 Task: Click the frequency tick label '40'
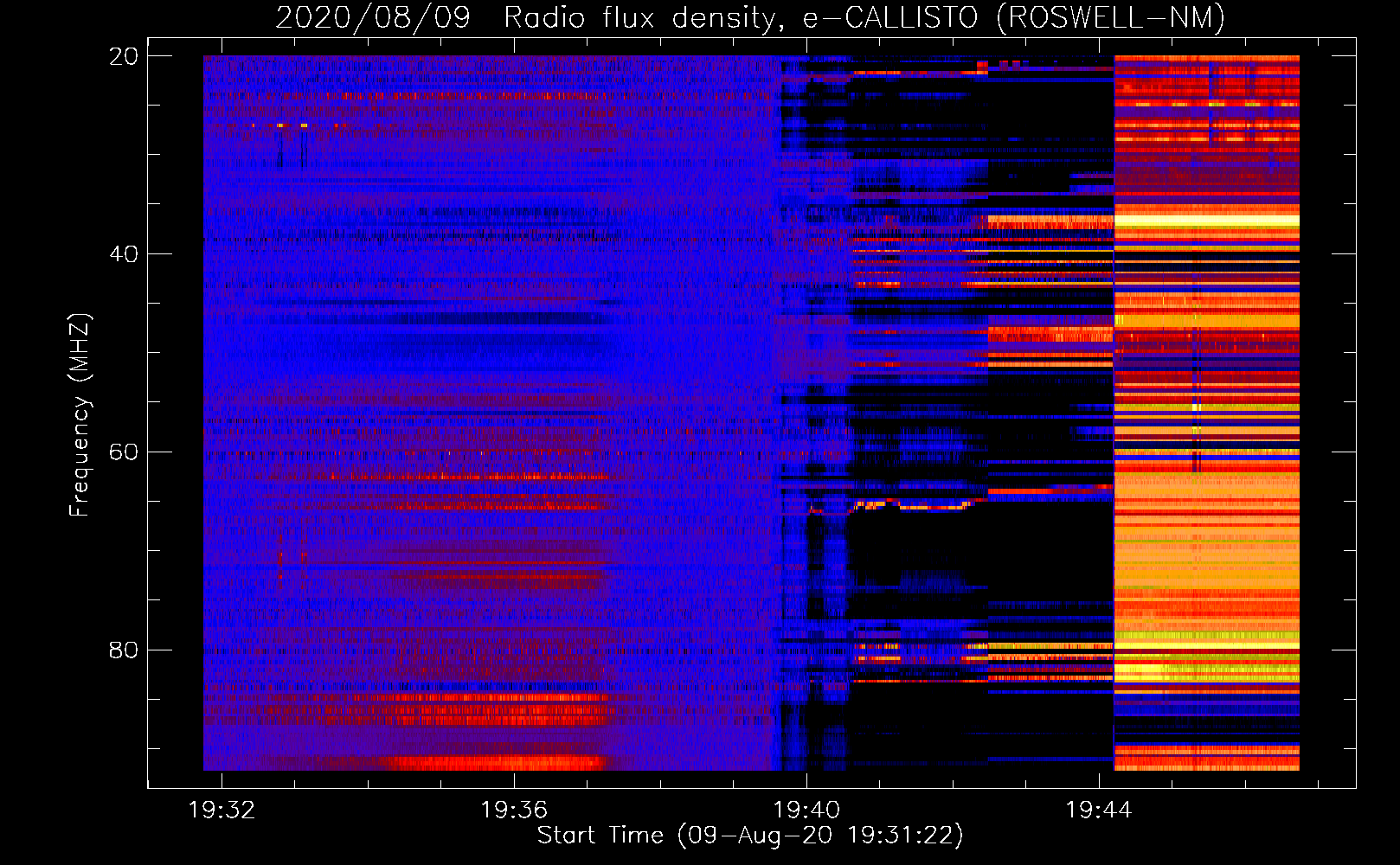123,254
